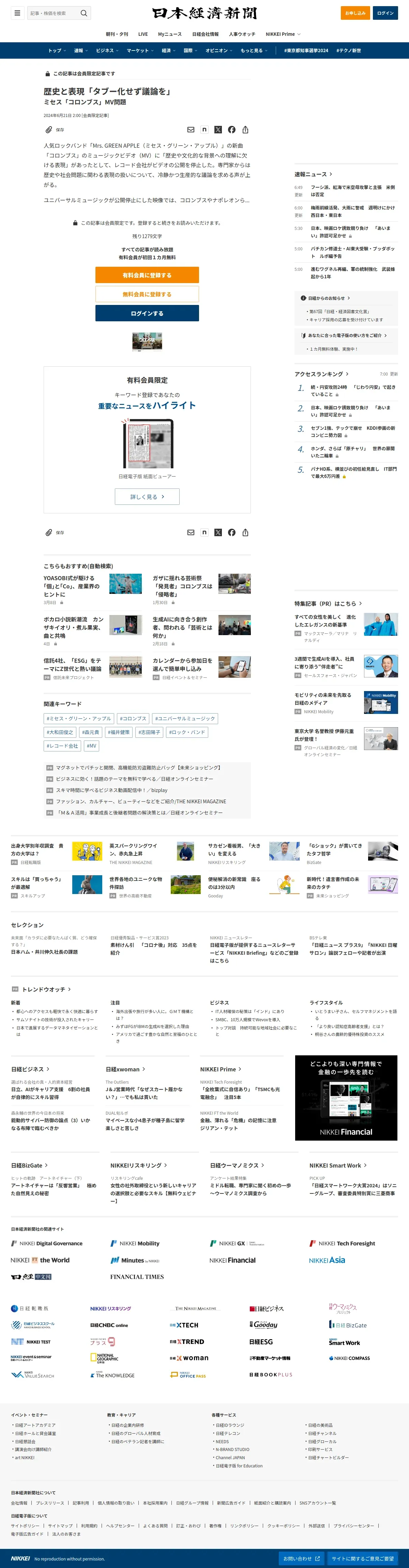The width and height of the screenshot is (409, 1568).
Task: Open ranking item ホンダ、さらば「原チャリ」
Action: click(x=353, y=452)
